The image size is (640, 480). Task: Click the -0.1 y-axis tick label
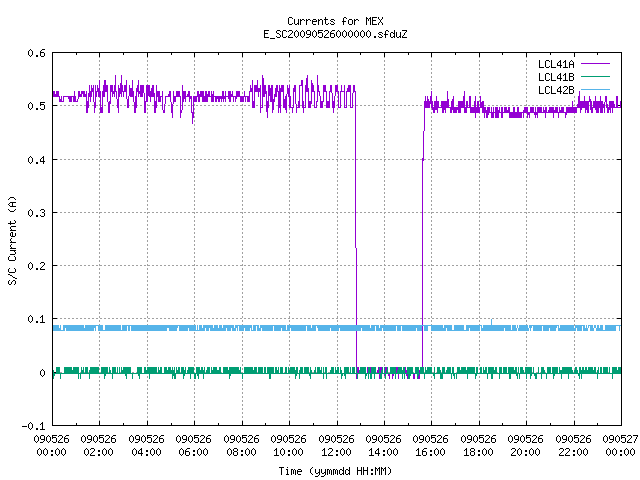pyautogui.click(x=33, y=426)
